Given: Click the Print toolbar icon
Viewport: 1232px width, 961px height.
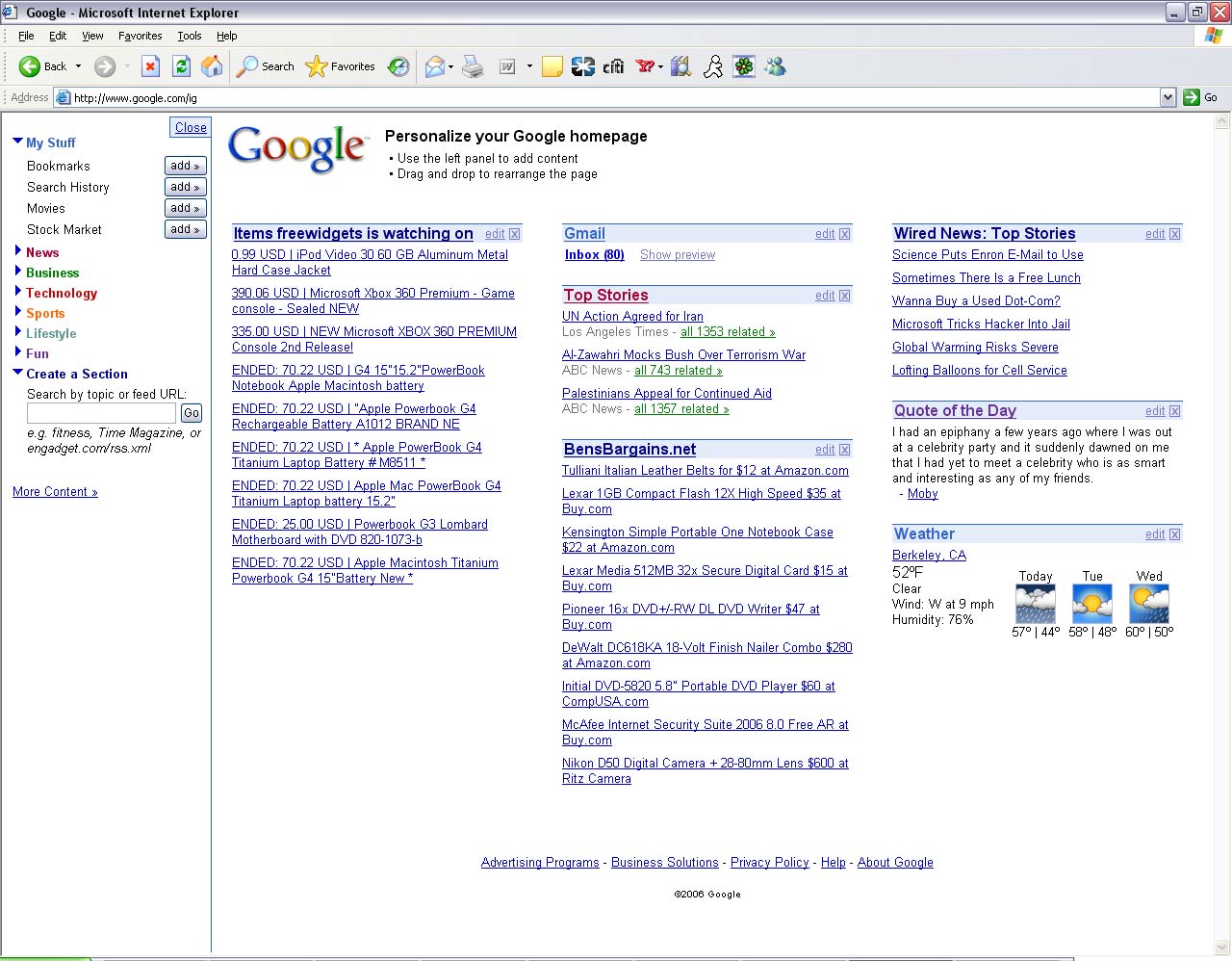Looking at the screenshot, I should [473, 66].
